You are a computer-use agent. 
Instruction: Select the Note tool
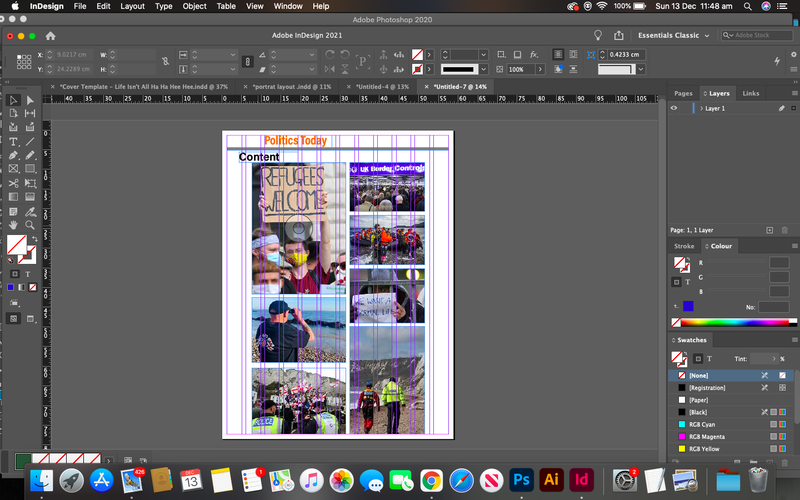pyautogui.click(x=14, y=212)
